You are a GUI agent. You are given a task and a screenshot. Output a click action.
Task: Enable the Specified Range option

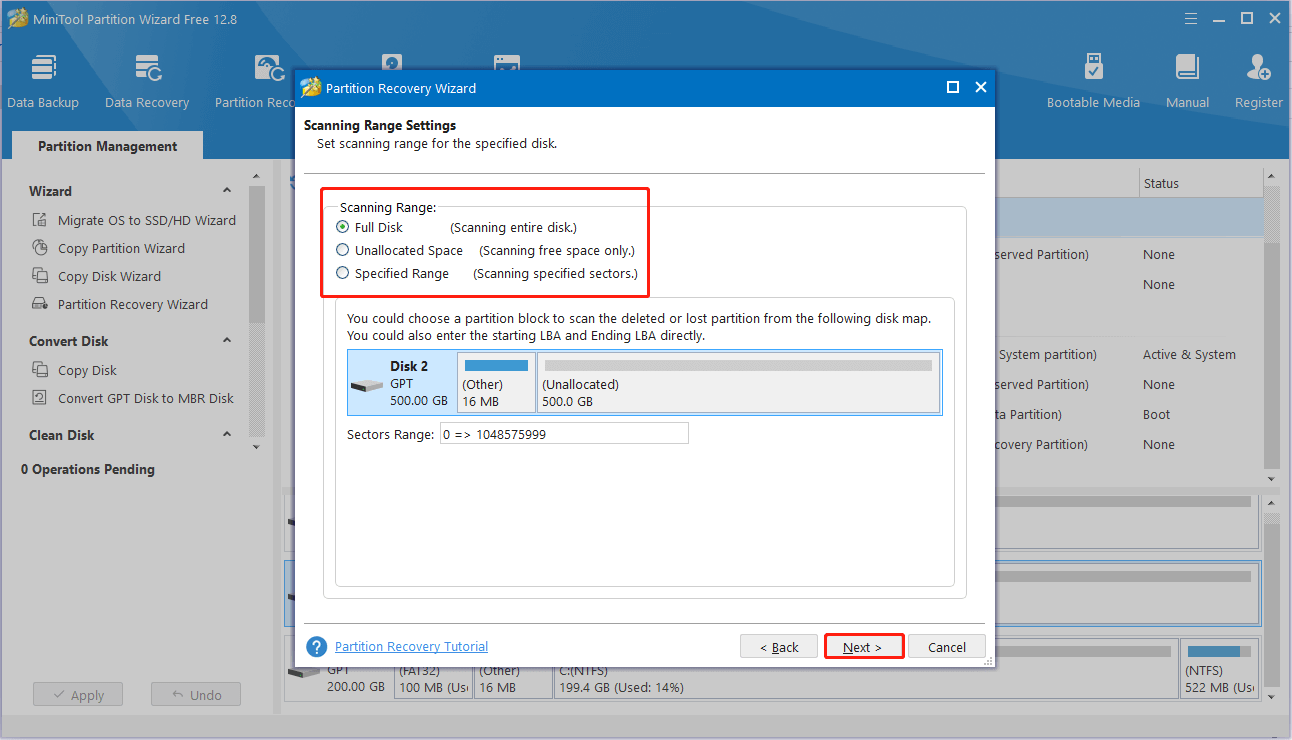coord(341,273)
